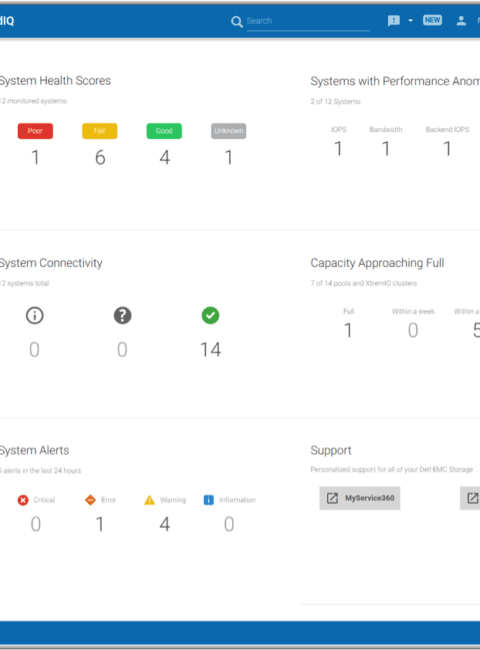Click the Information alerts count 0
This screenshot has height=650, width=480.
[x=229, y=524]
